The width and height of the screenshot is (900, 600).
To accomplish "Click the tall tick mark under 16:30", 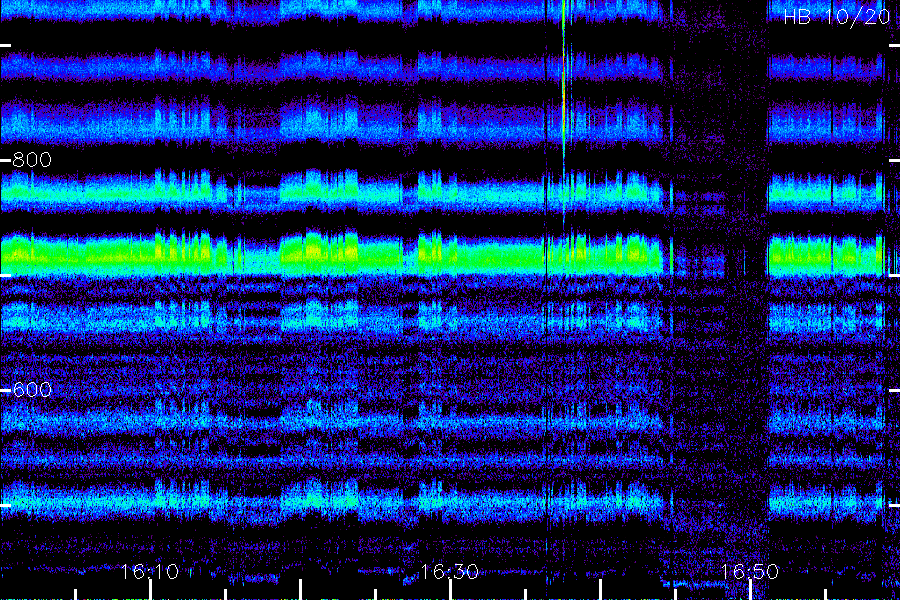I will (x=450, y=590).
